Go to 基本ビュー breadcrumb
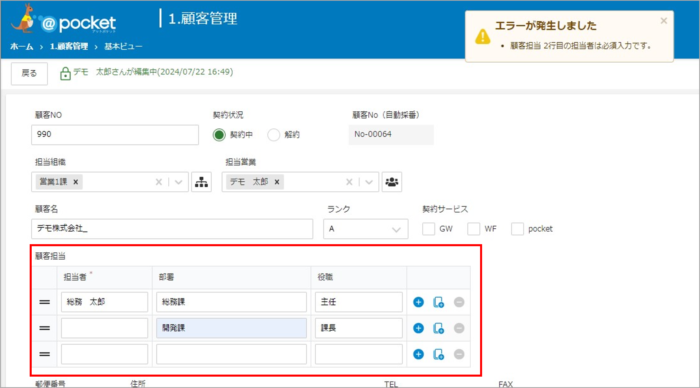The width and height of the screenshot is (700, 388). tap(123, 46)
